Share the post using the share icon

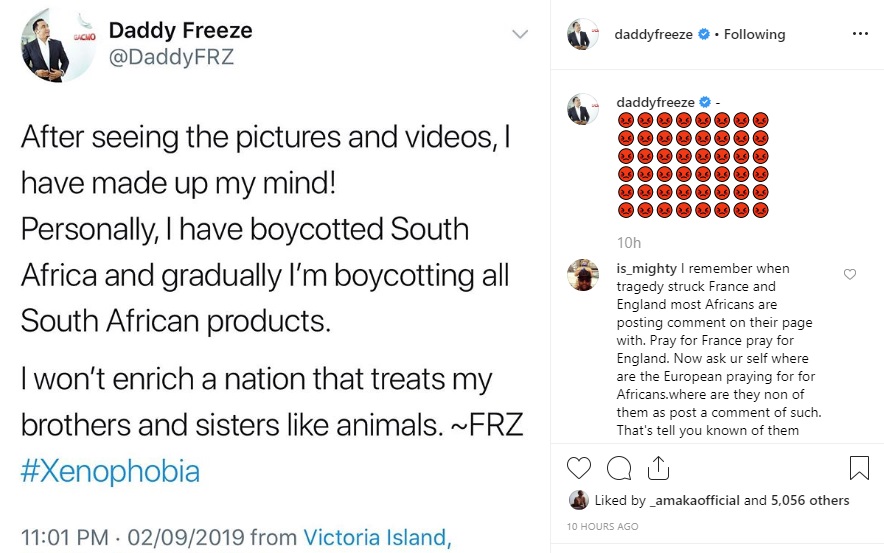(659, 467)
